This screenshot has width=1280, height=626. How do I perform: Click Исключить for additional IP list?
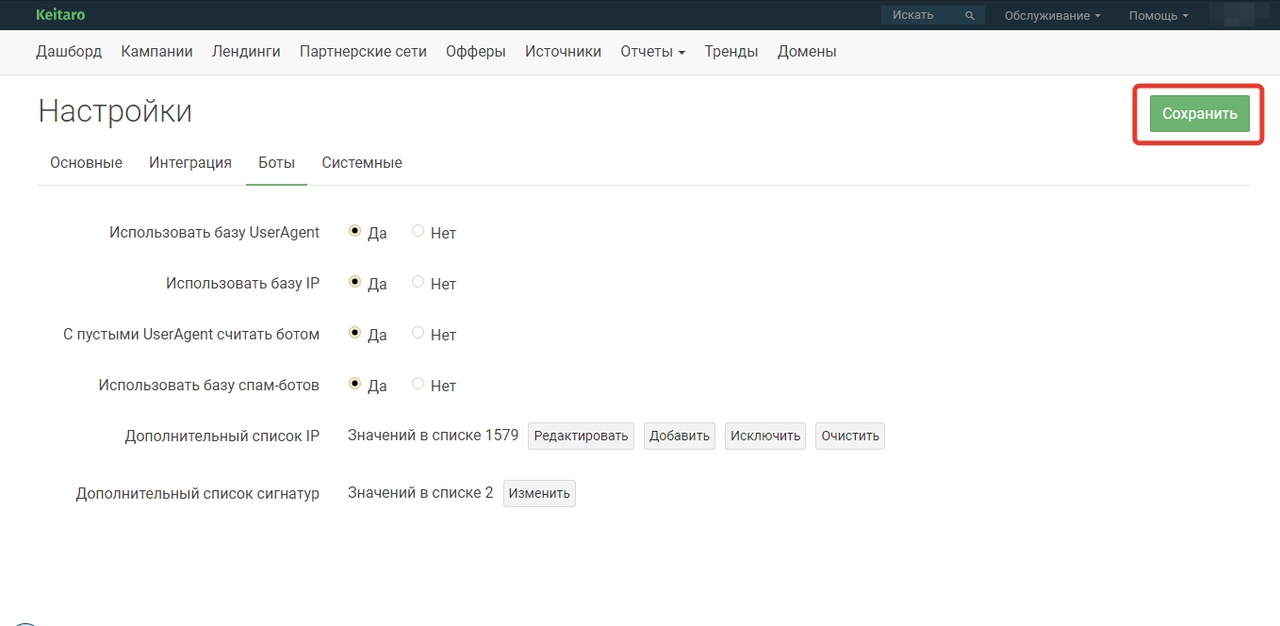765,436
